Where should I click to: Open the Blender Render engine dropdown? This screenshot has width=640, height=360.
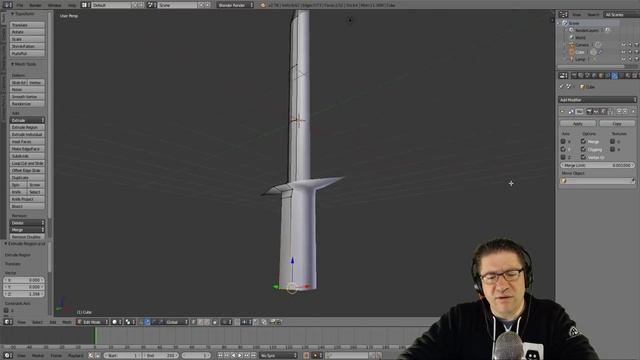point(235,5)
